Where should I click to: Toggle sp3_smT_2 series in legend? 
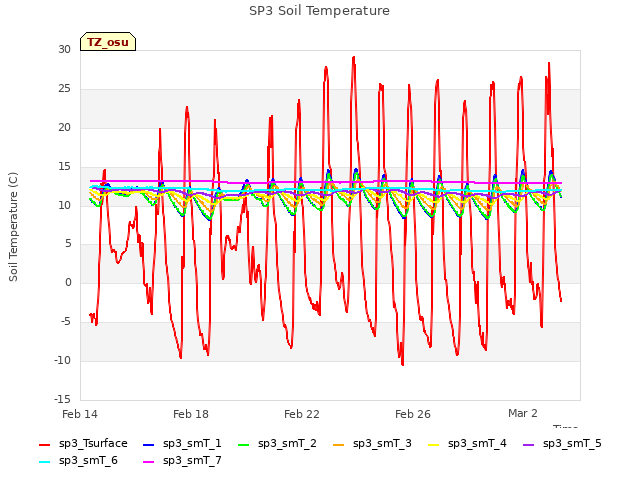click(x=277, y=443)
